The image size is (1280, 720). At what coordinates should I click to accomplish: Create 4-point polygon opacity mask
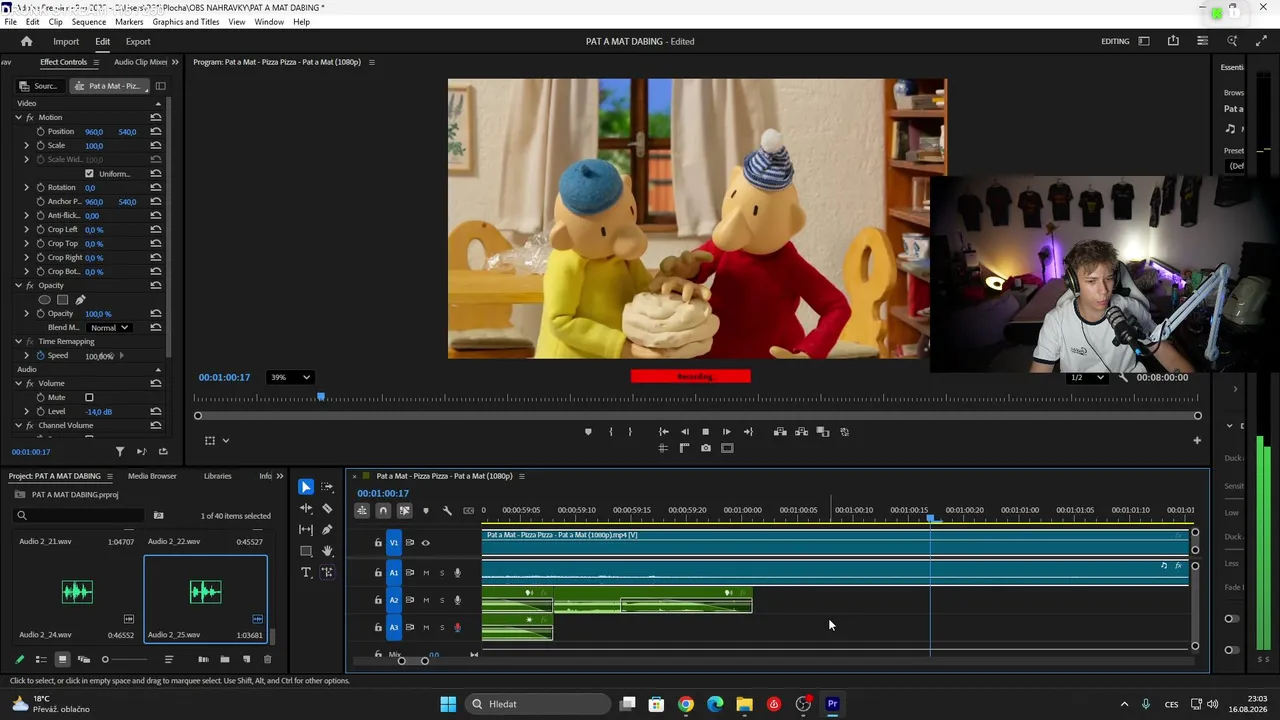62,300
